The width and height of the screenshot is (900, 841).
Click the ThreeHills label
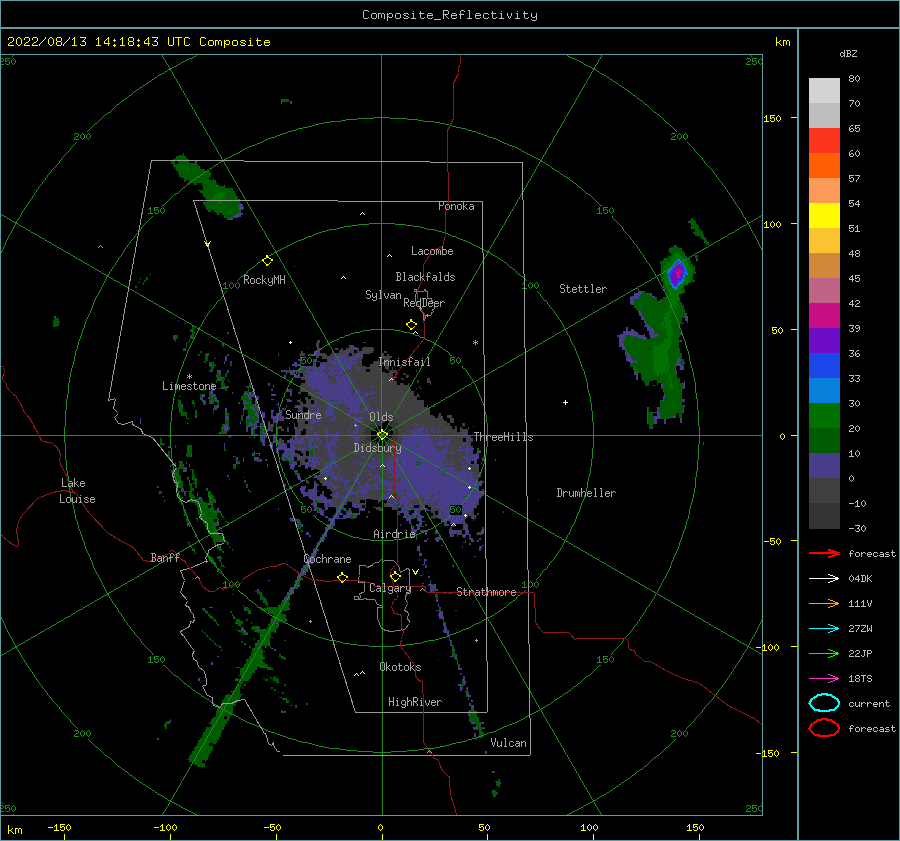(x=503, y=437)
